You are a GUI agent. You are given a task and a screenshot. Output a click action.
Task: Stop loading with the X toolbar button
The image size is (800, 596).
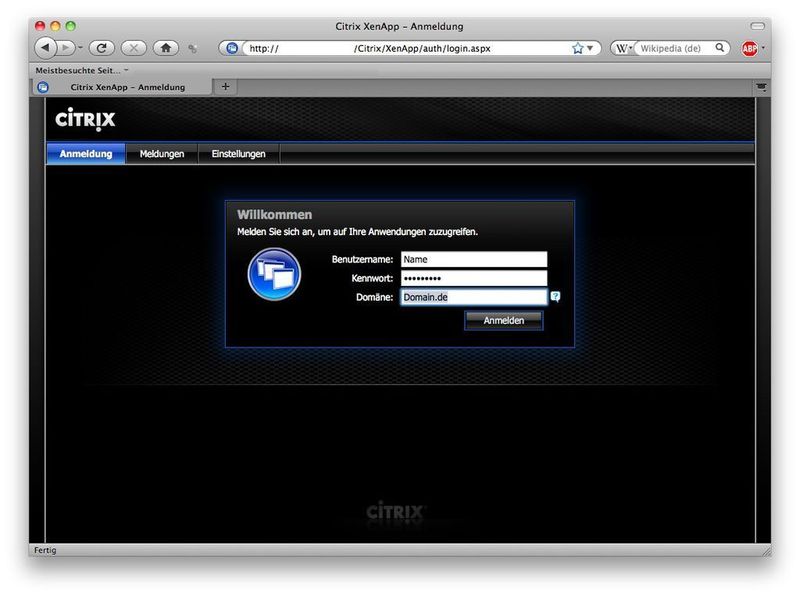[x=134, y=48]
